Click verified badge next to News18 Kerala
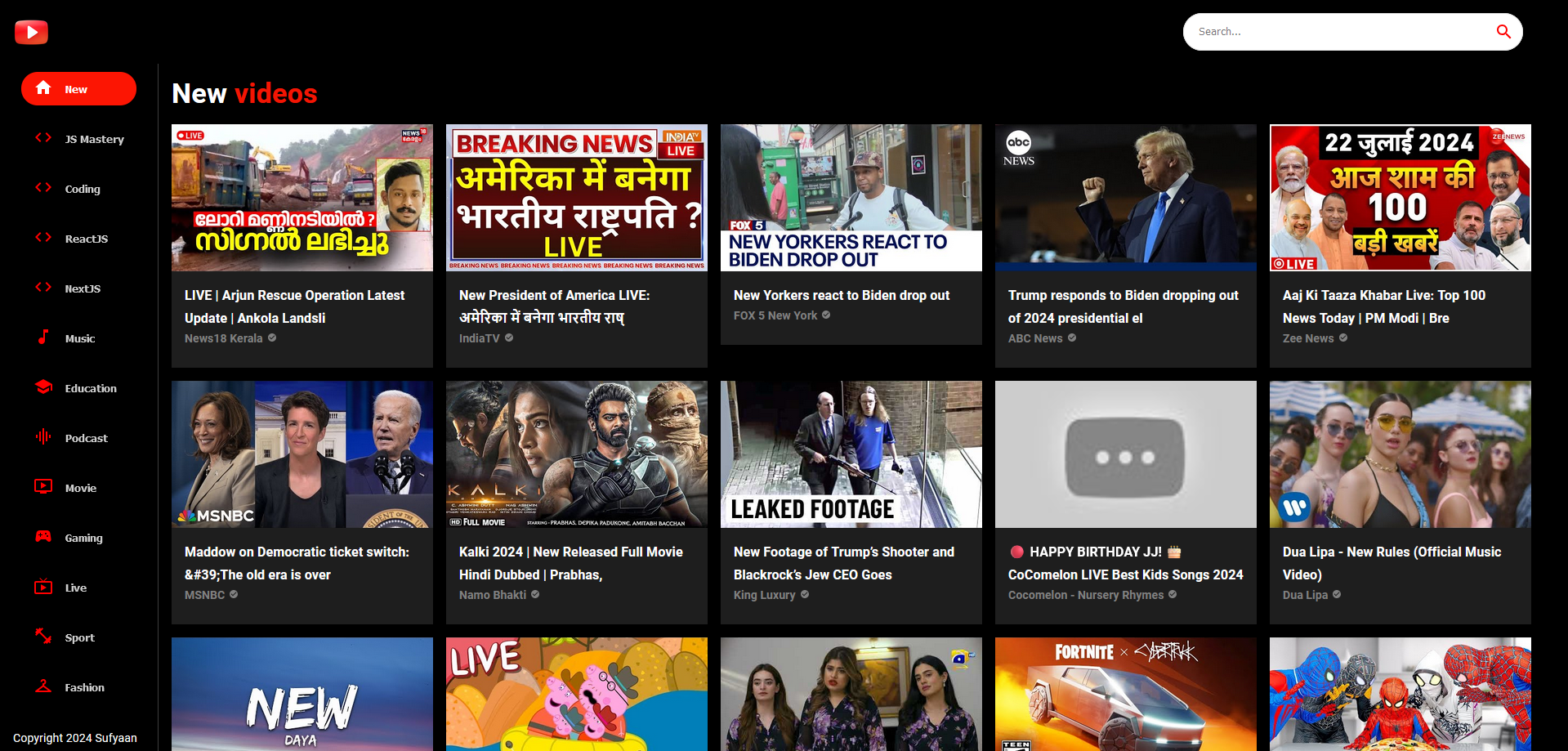 [272, 338]
